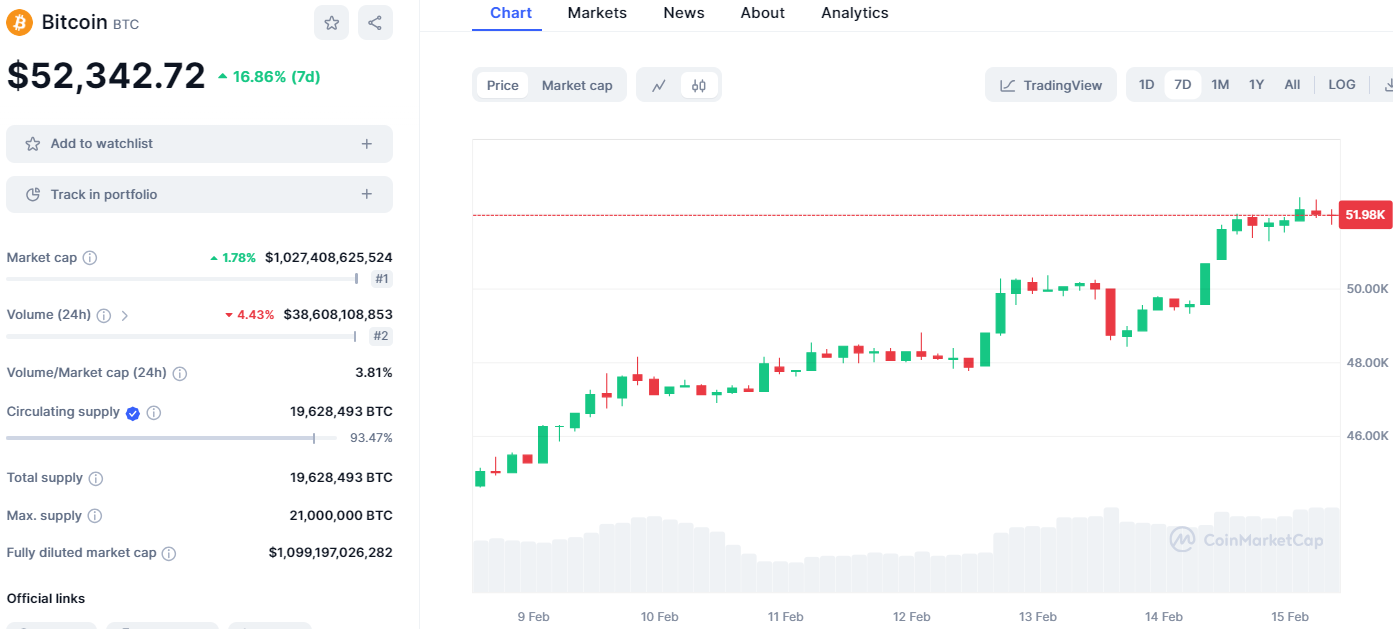Open the TradingView chart button
Screen dimensions: 1393x629
(x=1051, y=85)
